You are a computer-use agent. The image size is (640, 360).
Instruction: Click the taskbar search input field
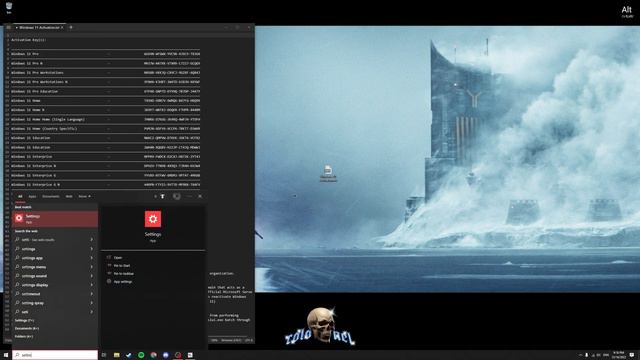55,355
